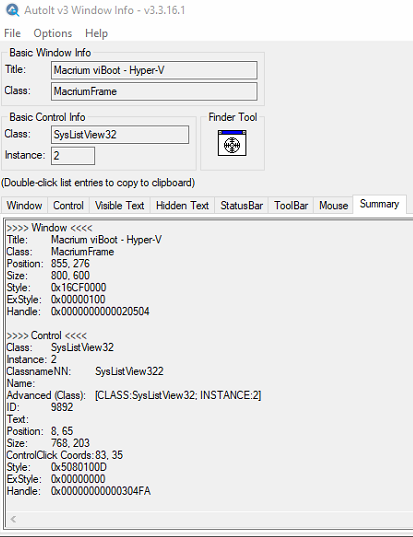Select the window ExStyle line 0x00000100
Screen dimensions: 413x537
(x=56, y=300)
